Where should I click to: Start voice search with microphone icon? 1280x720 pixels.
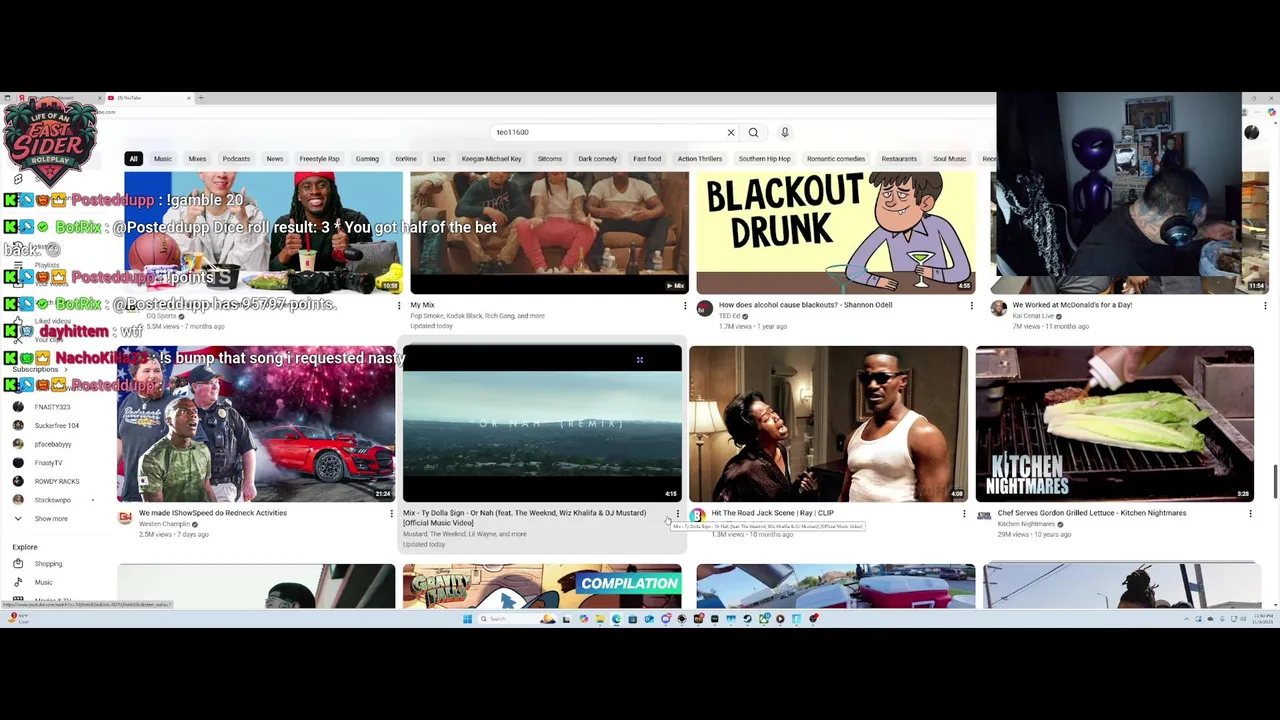click(x=785, y=132)
